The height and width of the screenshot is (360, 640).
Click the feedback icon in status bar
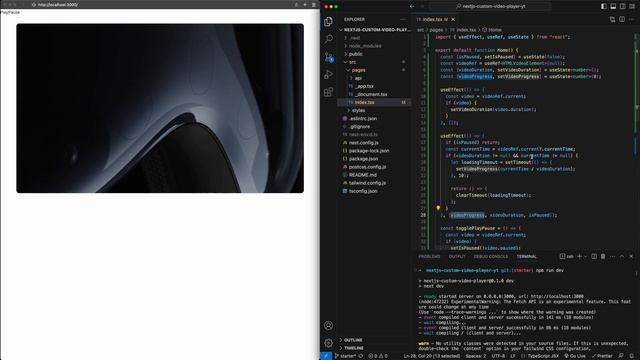[x=621, y=356]
